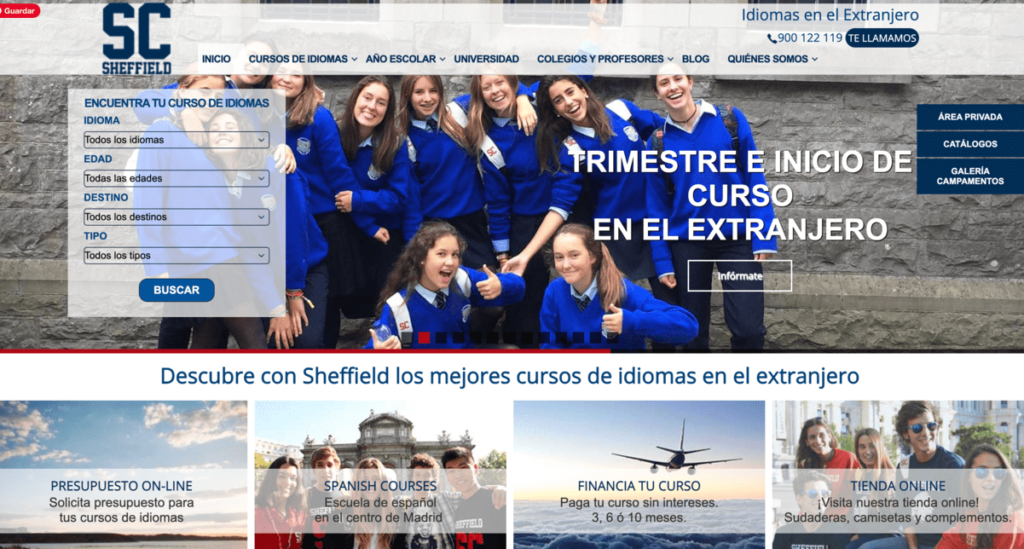Click Descubre con Sheffield heading

pyautogui.click(x=509, y=376)
